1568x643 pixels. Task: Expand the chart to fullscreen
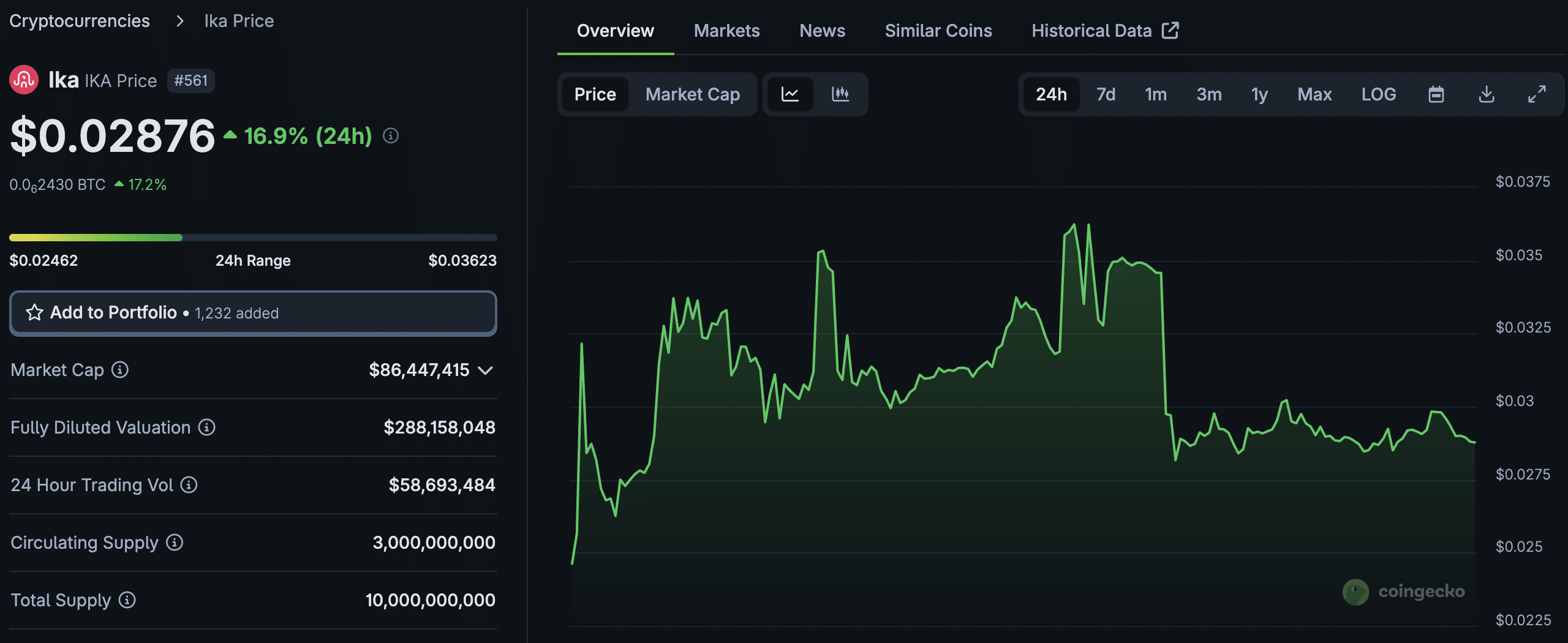tap(1537, 94)
